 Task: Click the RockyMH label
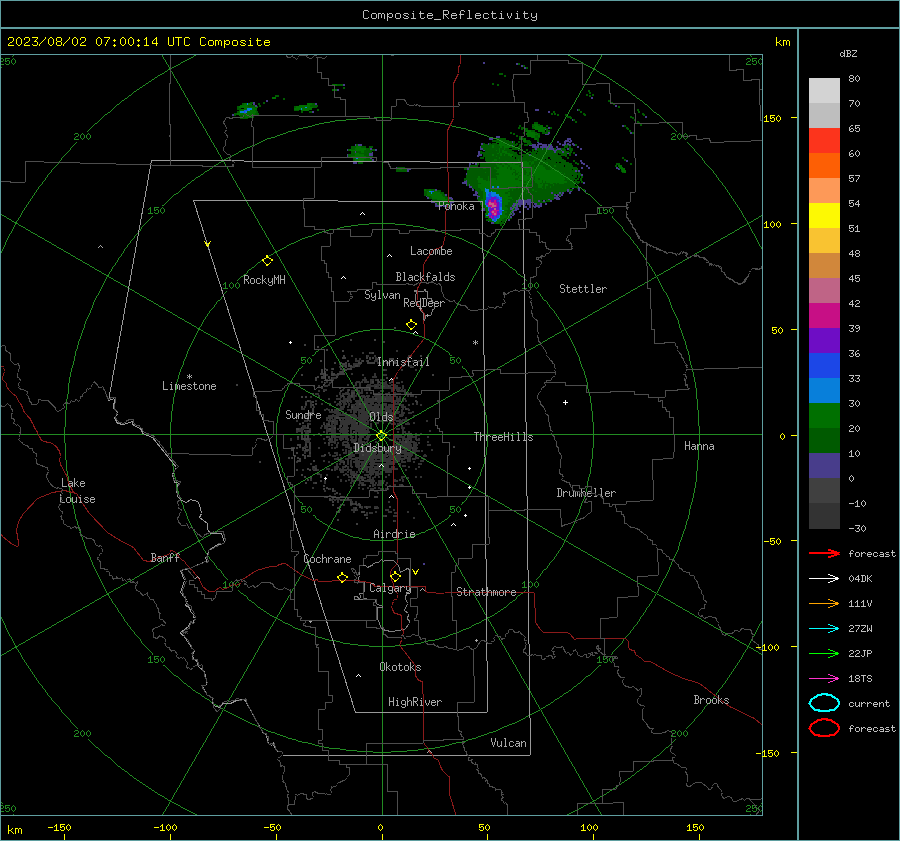[264, 280]
